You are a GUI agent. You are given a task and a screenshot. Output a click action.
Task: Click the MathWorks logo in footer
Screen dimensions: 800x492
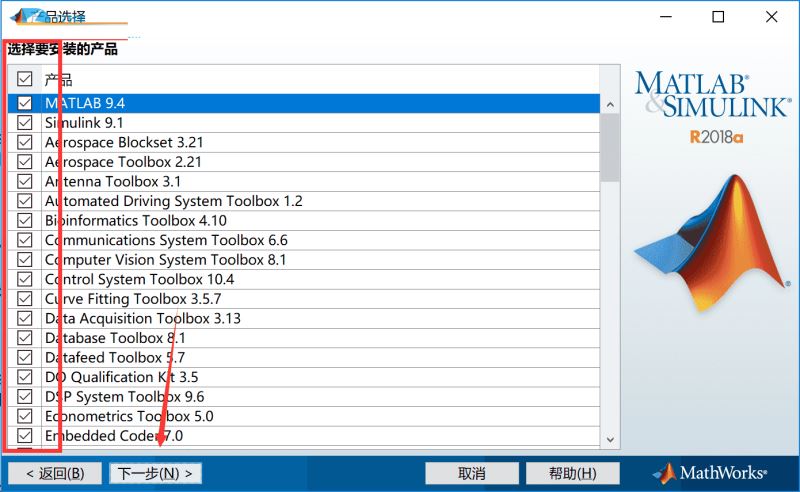tap(710, 473)
